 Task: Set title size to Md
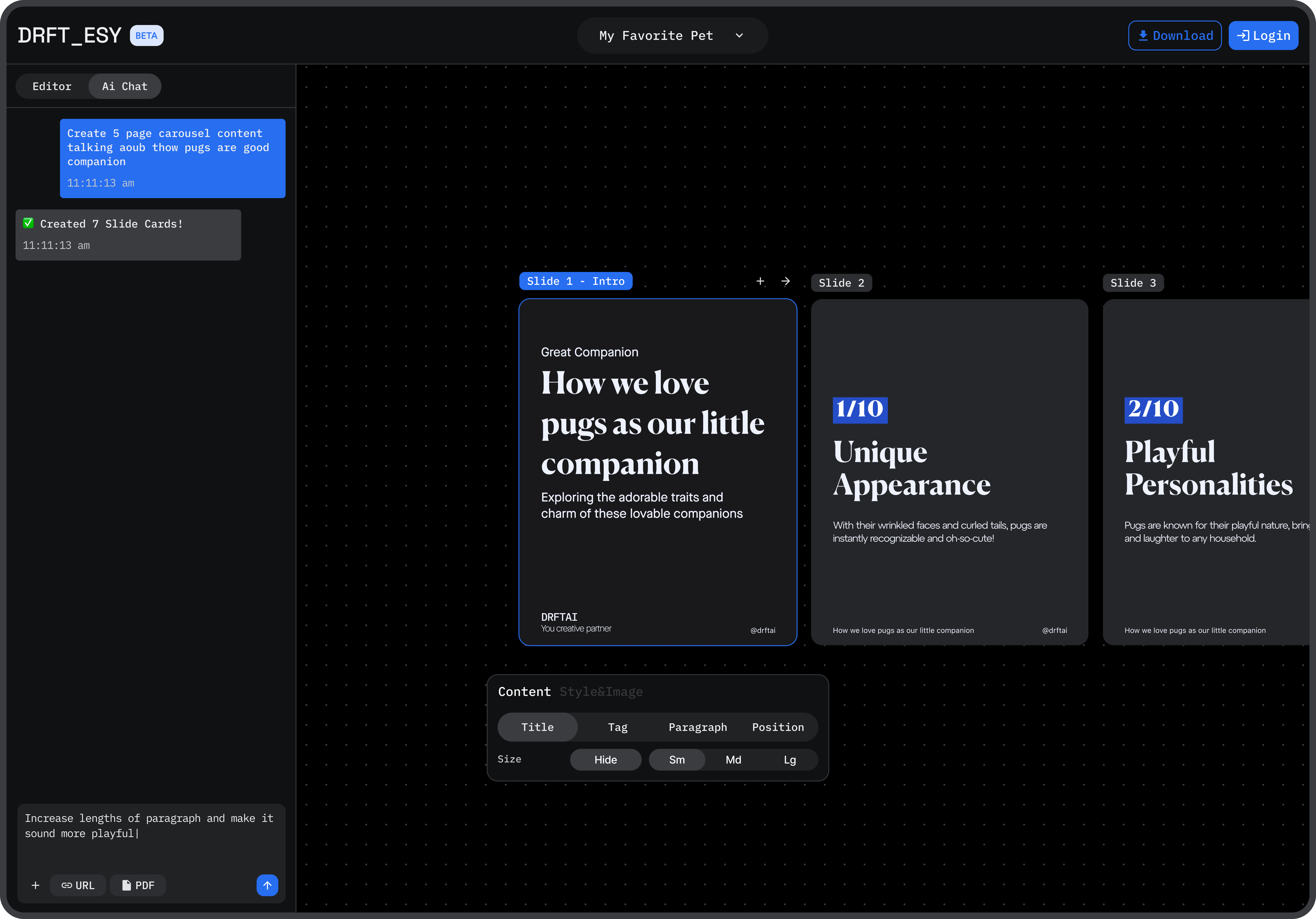pos(733,760)
